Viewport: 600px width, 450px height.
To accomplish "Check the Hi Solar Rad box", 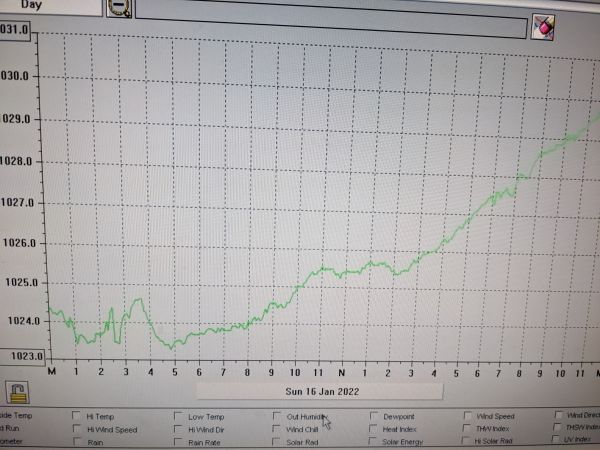I will pos(467,440).
